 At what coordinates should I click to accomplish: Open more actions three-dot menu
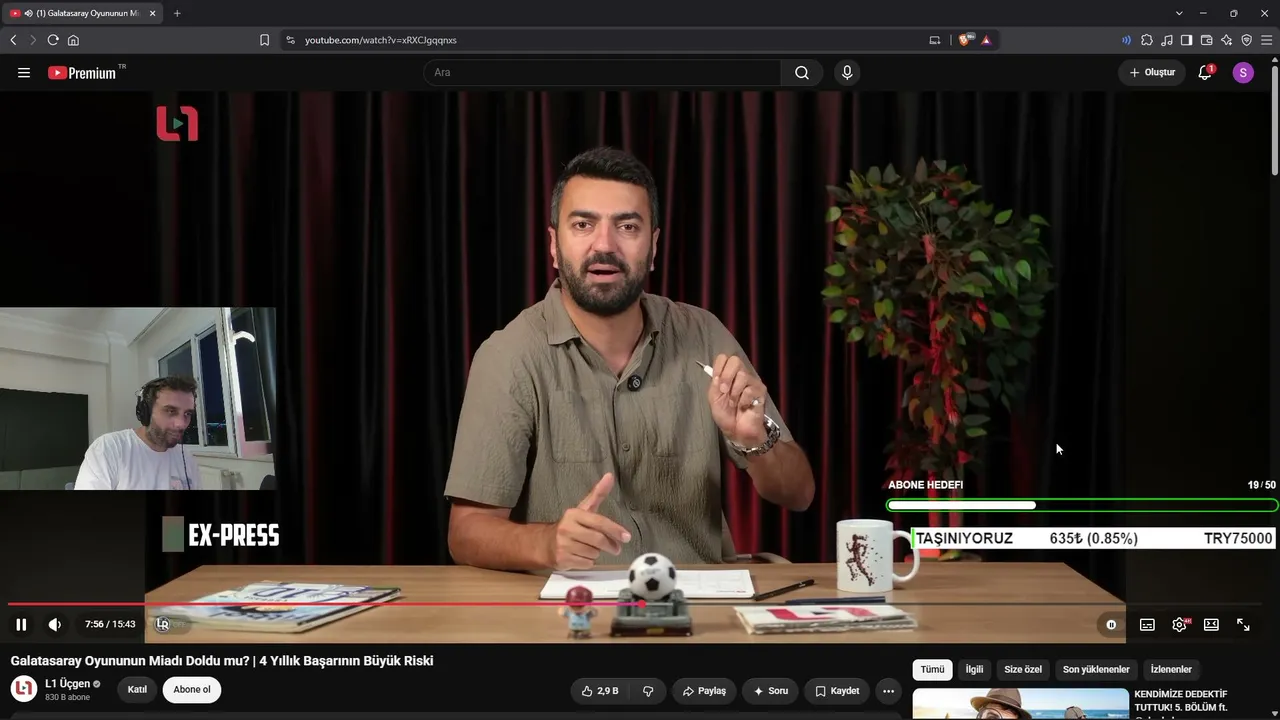tap(888, 691)
